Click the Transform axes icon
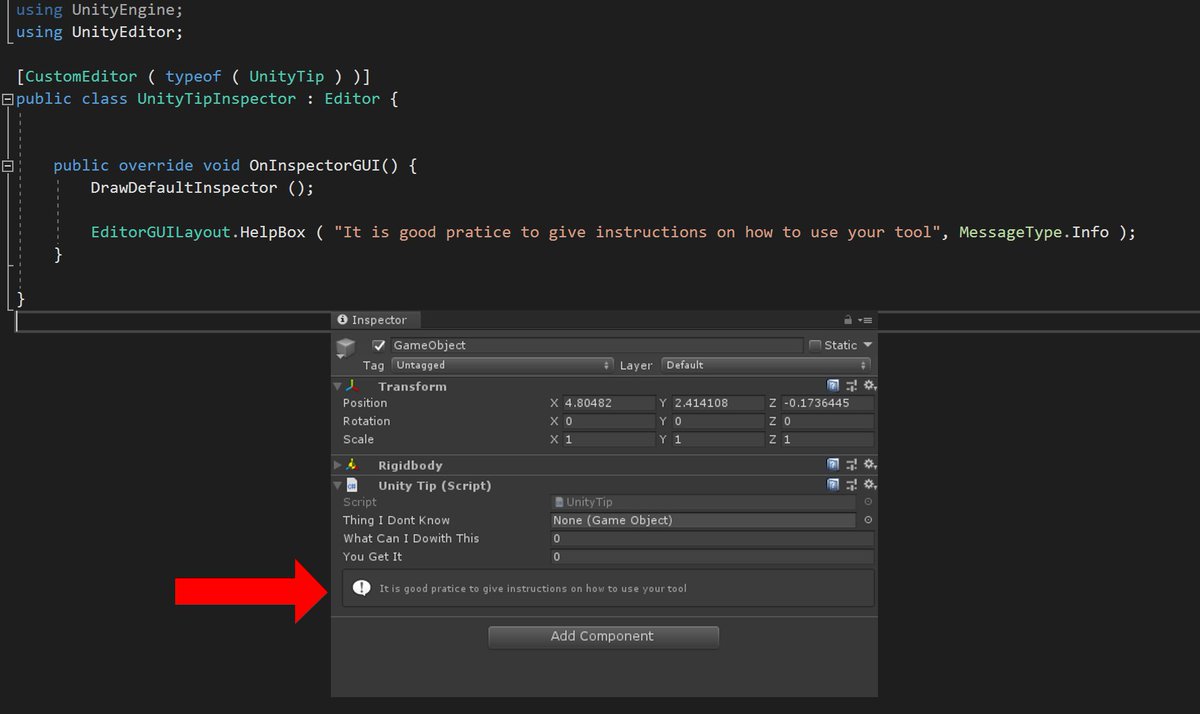This screenshot has width=1200, height=714. click(352, 386)
